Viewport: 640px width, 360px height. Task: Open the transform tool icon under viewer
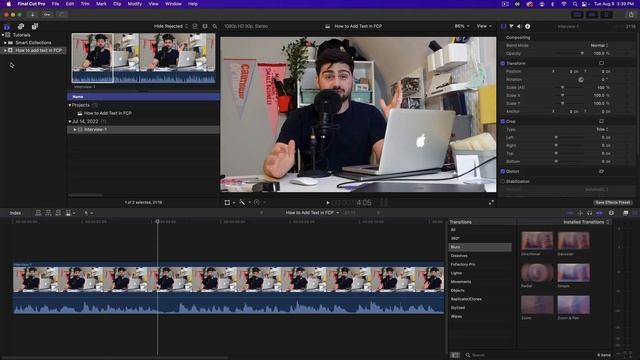coord(227,202)
